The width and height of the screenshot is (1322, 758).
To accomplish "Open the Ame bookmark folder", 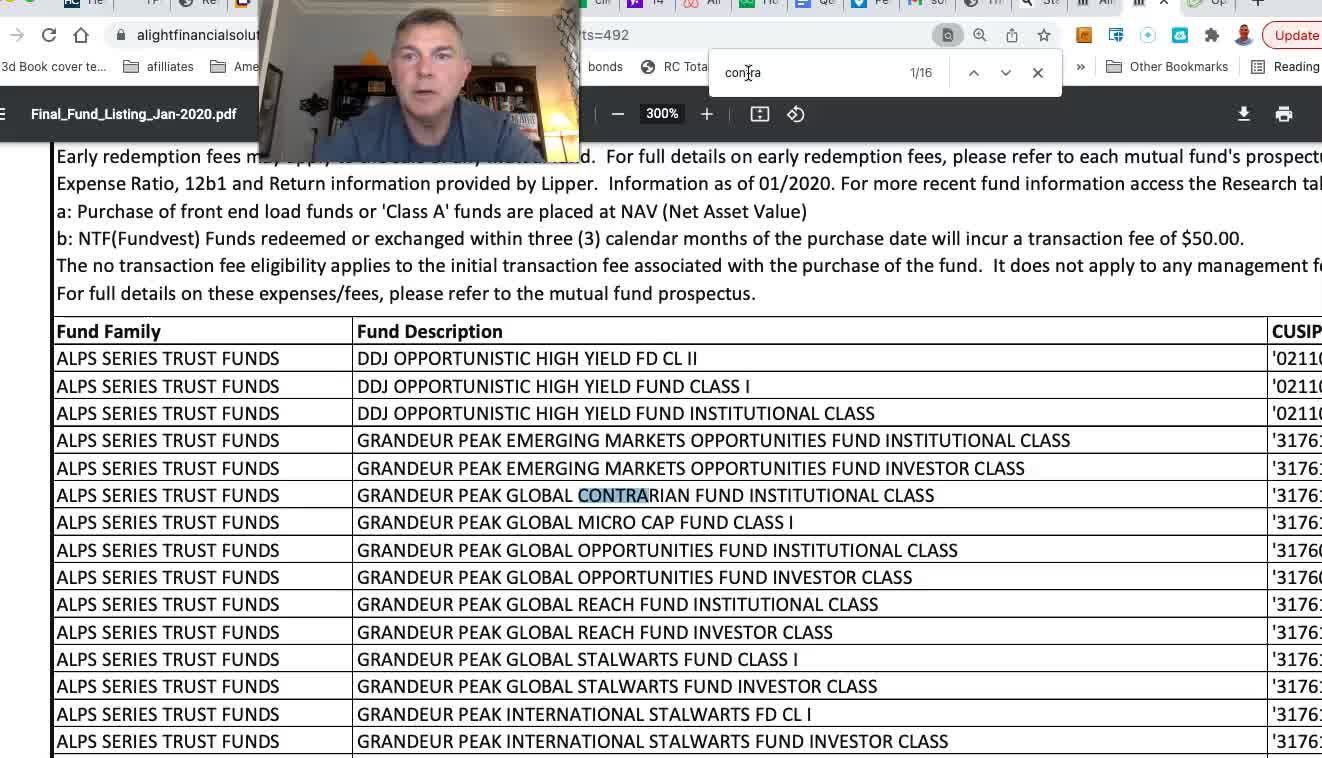I will (x=234, y=67).
